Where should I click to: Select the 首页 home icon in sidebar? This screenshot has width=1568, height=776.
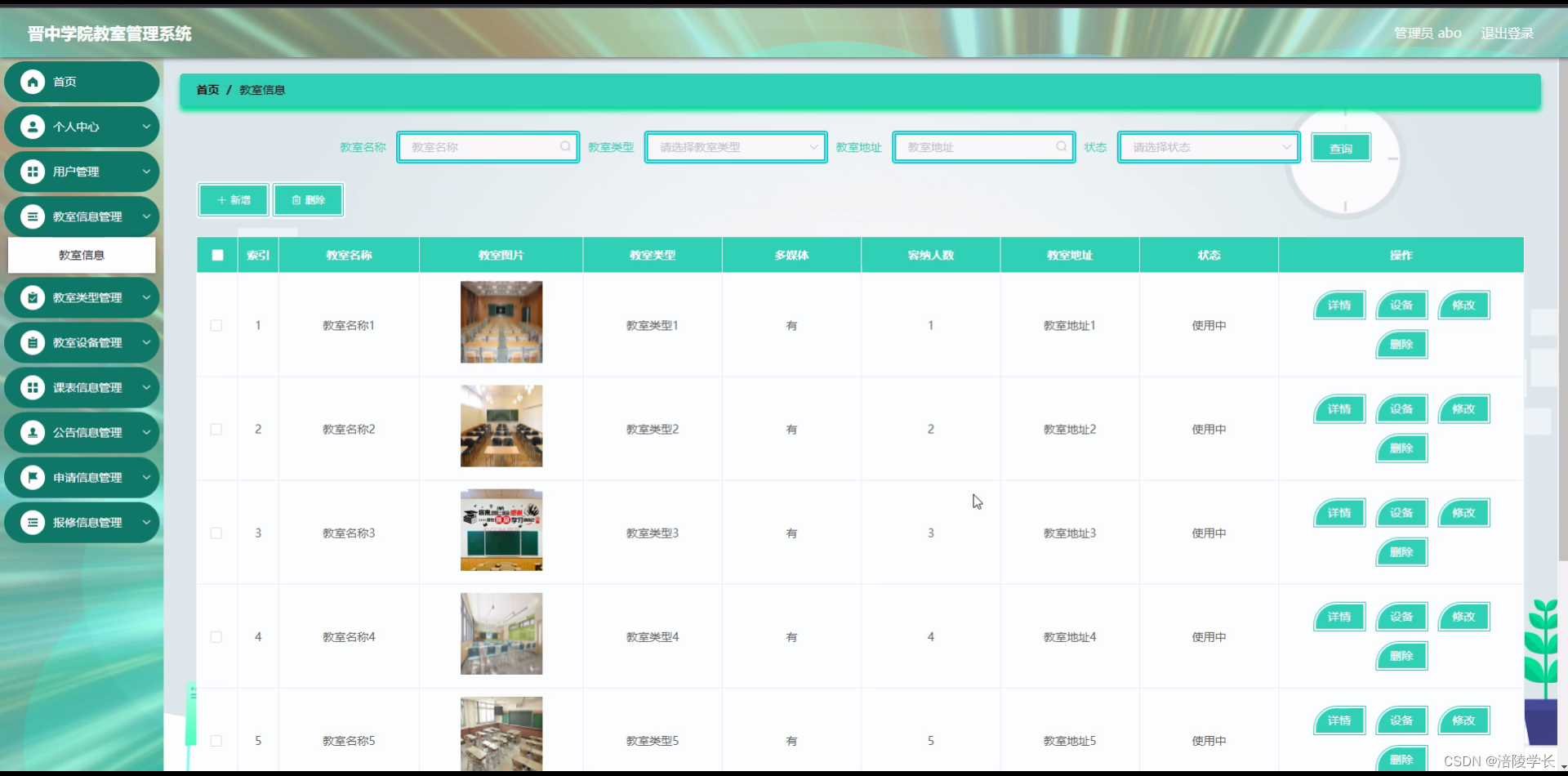click(x=32, y=82)
